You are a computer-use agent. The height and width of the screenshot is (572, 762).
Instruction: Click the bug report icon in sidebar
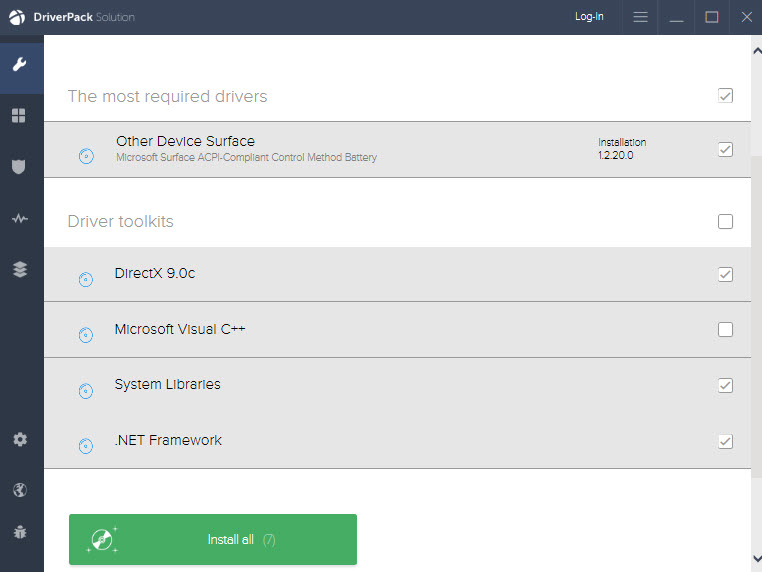pos(20,532)
